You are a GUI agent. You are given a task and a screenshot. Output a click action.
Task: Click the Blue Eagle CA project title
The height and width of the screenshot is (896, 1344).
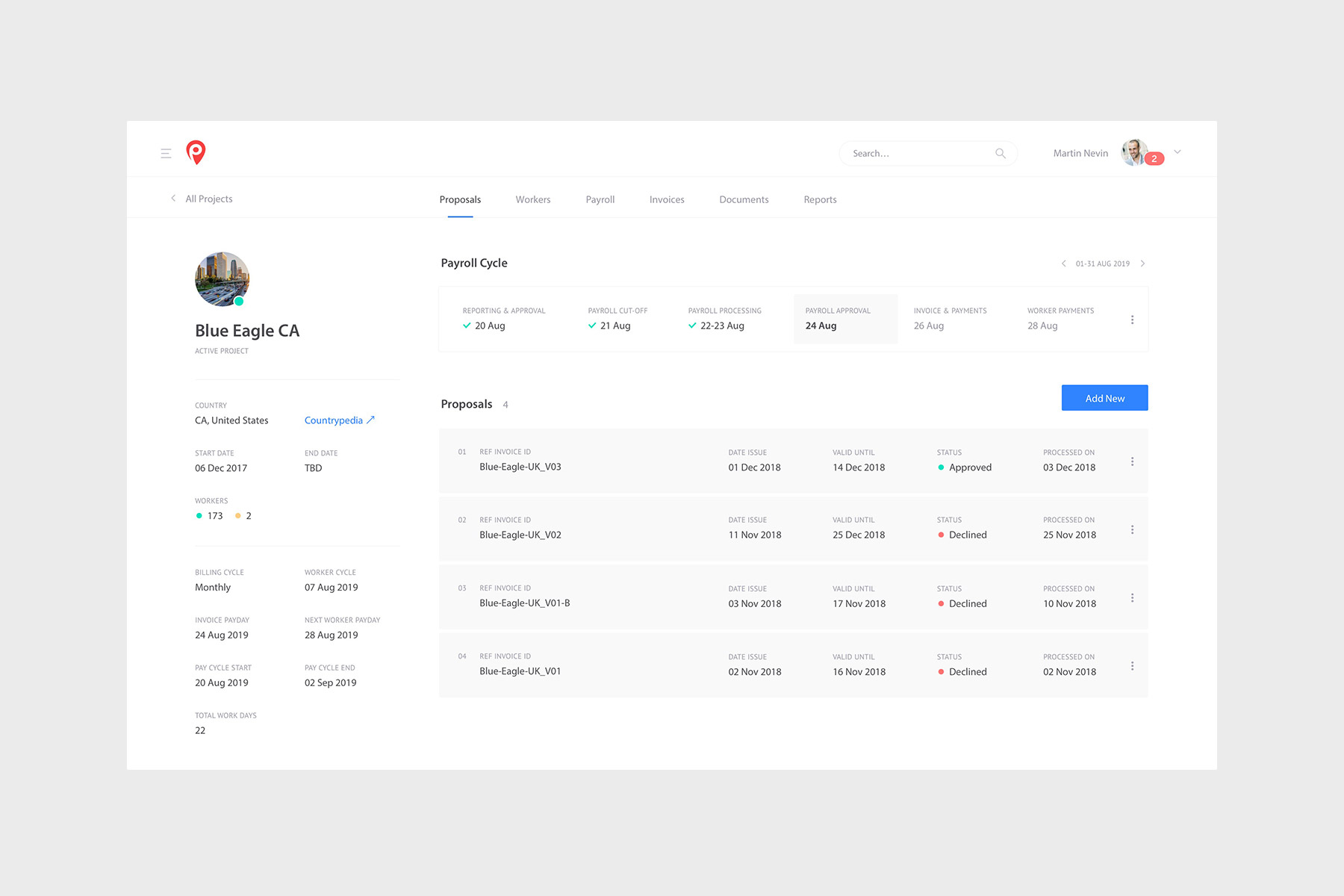(x=247, y=331)
